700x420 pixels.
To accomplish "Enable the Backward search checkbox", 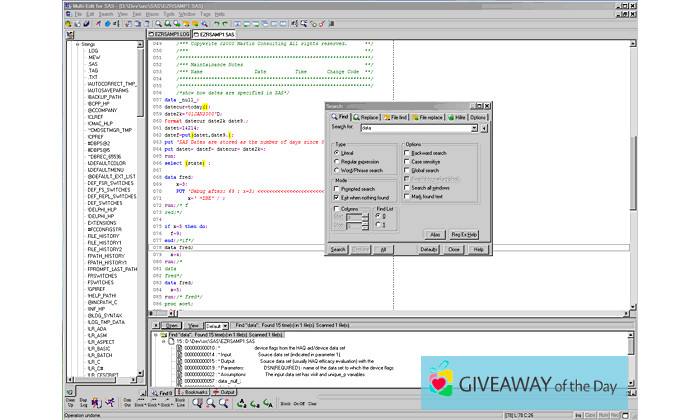I will click(408, 155).
